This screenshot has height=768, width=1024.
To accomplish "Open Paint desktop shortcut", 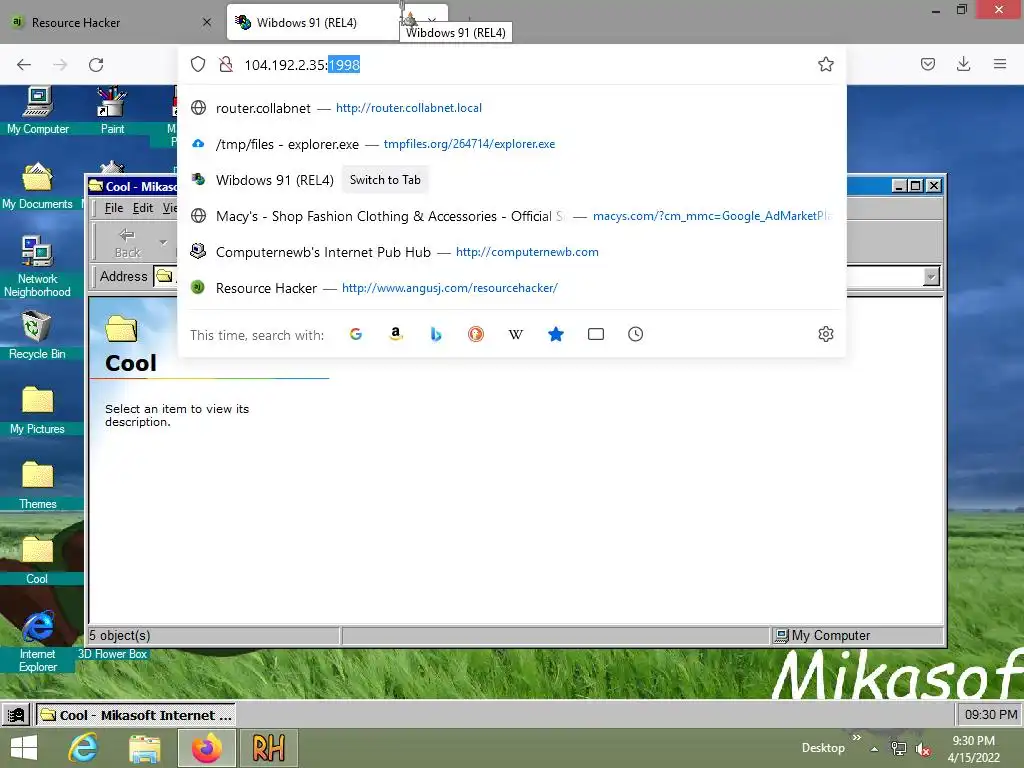I will 112,110.
